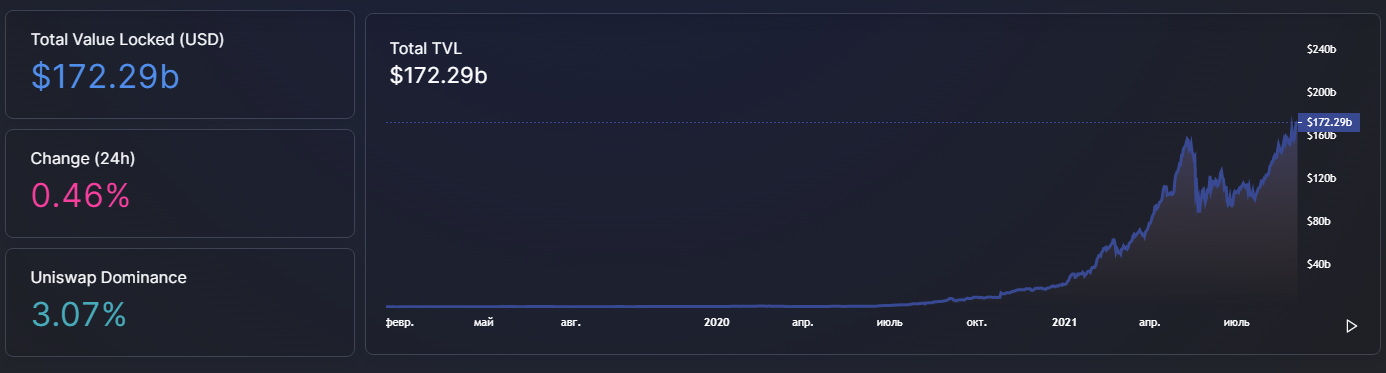Click the февр. label on time axis
1386x373 pixels.
click(400, 322)
